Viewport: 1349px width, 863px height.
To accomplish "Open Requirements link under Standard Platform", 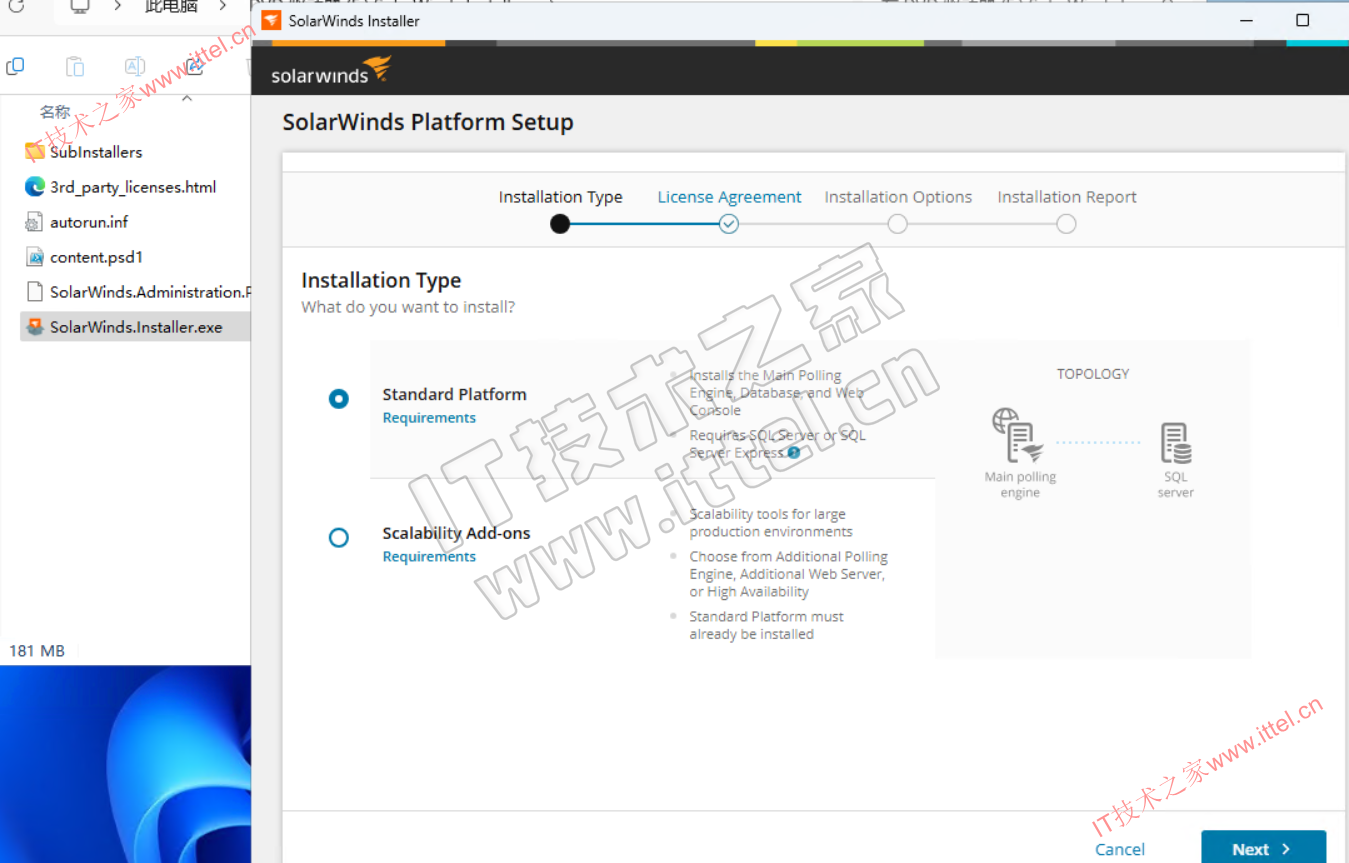I will [x=429, y=418].
